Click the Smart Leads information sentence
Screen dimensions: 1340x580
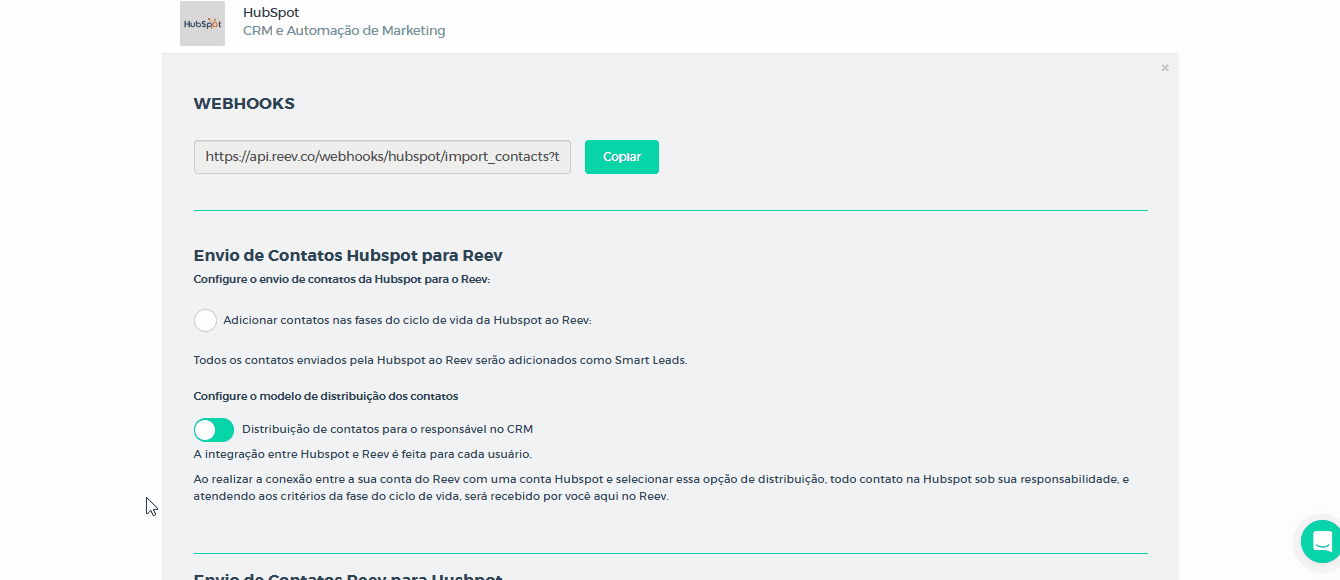point(440,360)
